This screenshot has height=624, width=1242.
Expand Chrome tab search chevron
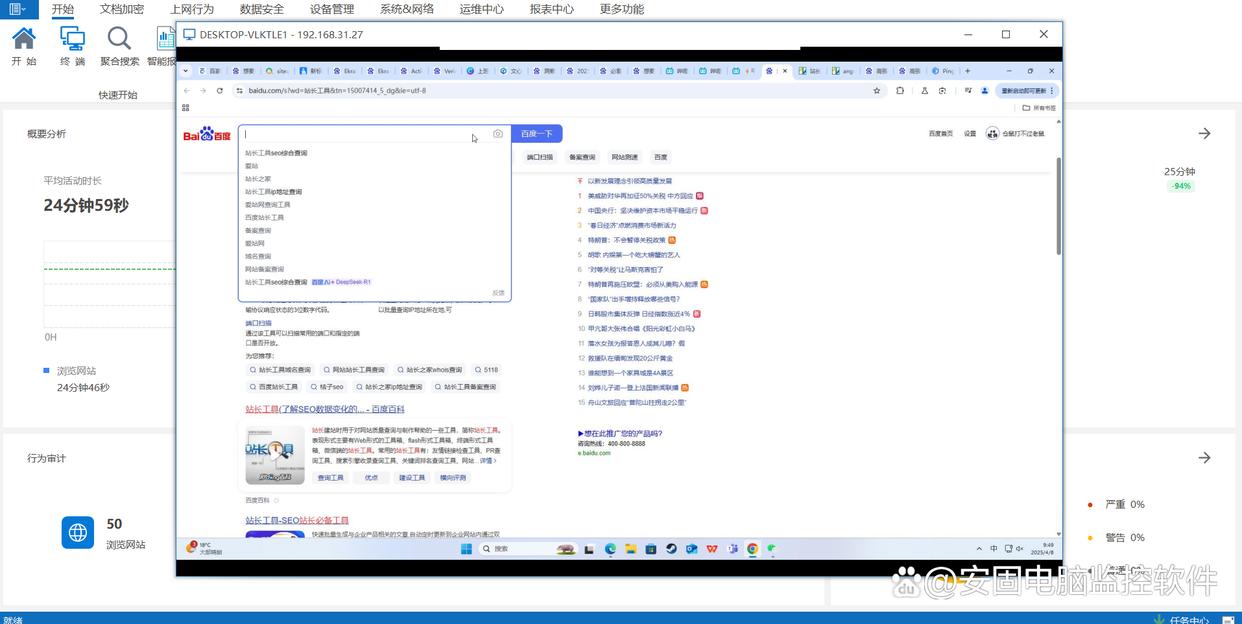coord(186,71)
